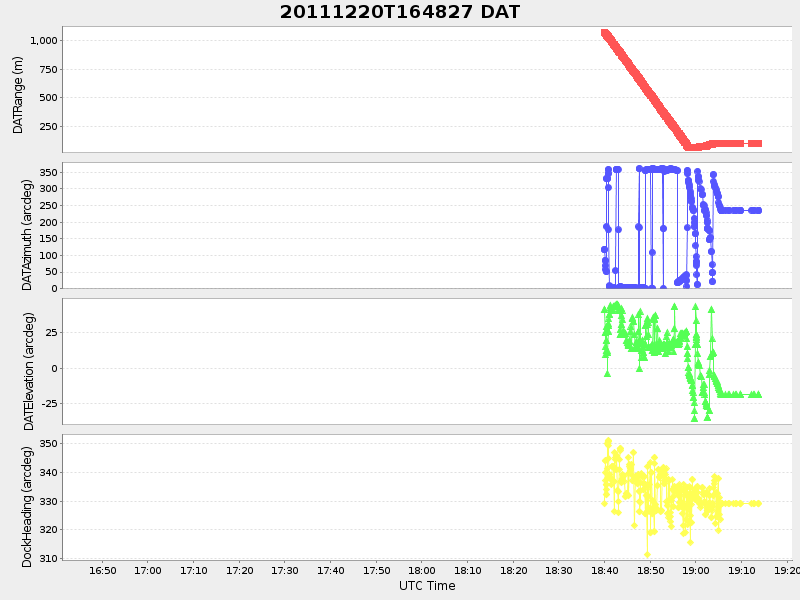Select the 16:50 time tick label
Image resolution: width=800 pixels, height=600 pixels.
coord(103,570)
